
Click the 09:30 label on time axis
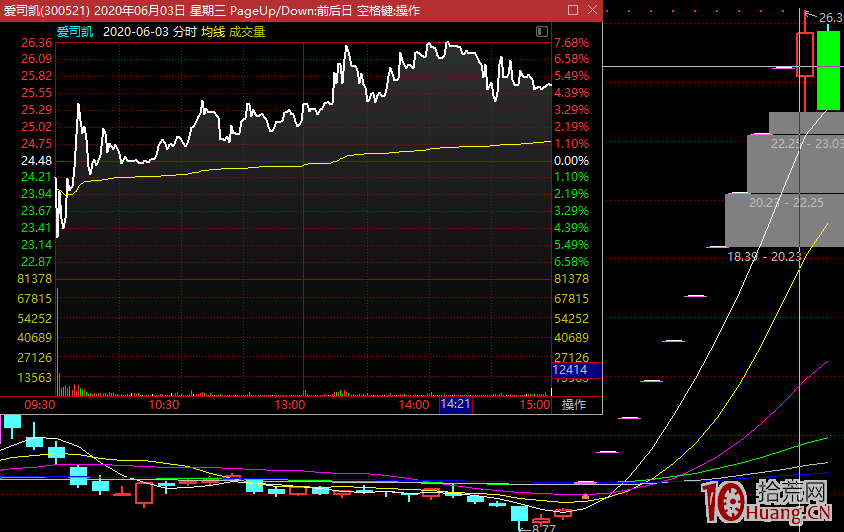coord(39,405)
